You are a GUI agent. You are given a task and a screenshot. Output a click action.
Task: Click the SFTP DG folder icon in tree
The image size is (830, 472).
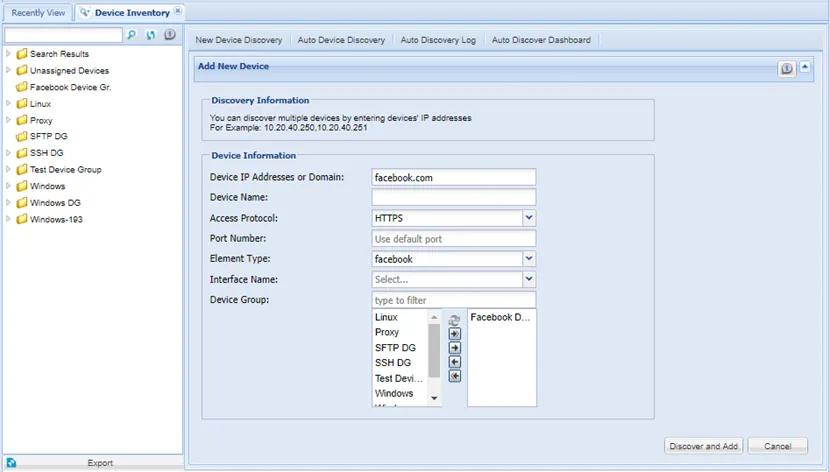pyautogui.click(x=22, y=137)
